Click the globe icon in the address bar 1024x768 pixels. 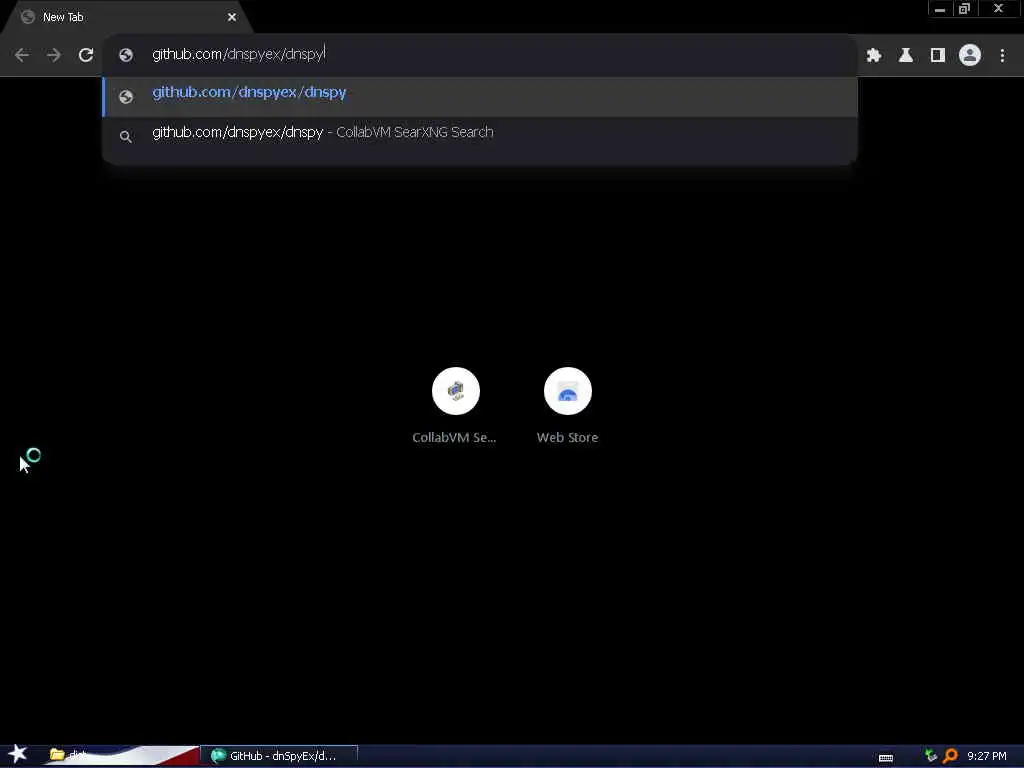126,56
